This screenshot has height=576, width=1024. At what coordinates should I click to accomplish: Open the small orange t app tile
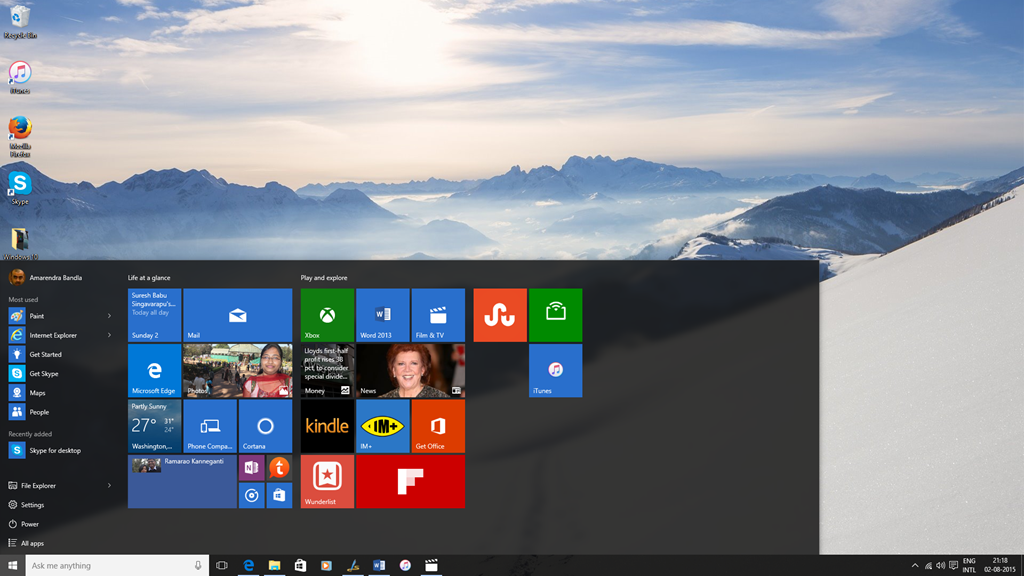coord(280,468)
